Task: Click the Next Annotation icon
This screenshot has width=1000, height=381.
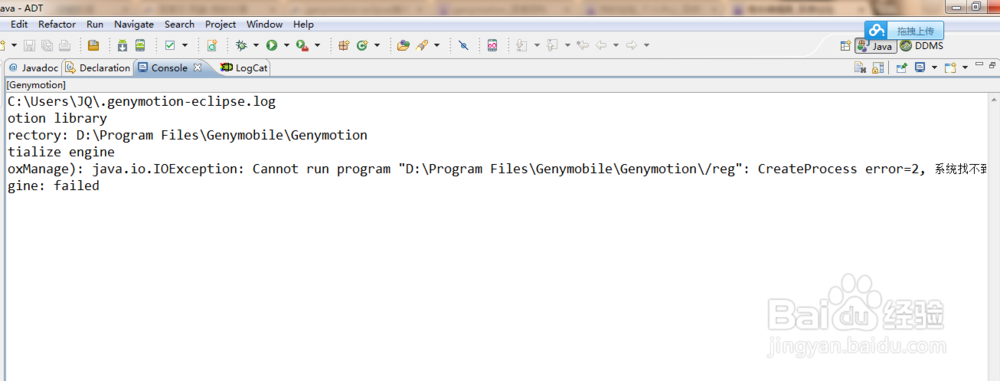Action: (x=521, y=45)
